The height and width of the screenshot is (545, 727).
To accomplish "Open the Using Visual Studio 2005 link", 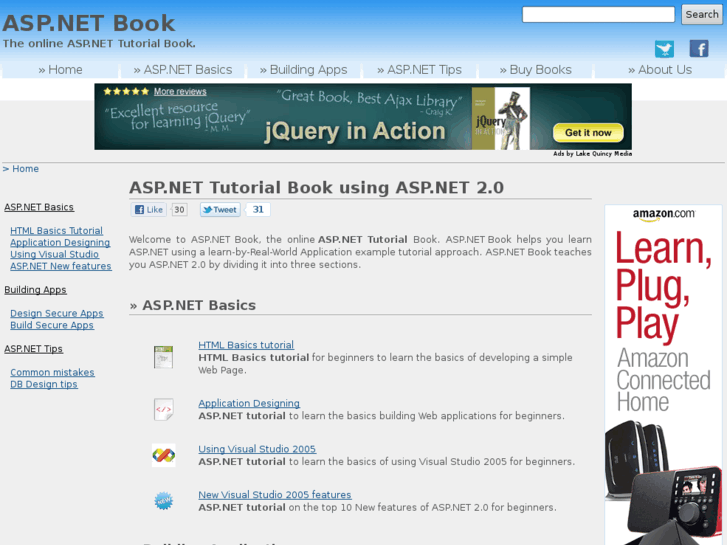I will [x=257, y=449].
